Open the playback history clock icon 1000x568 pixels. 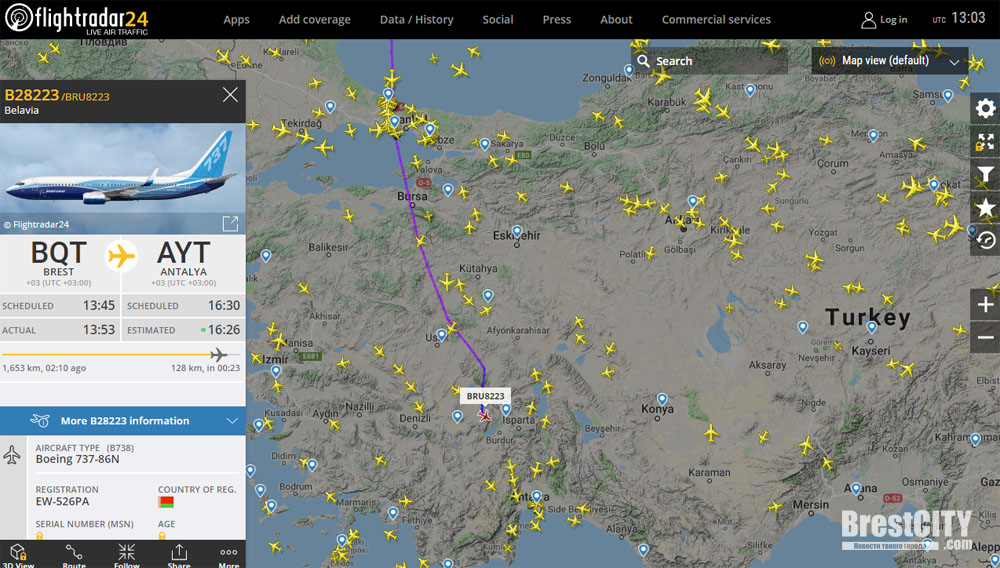pyautogui.click(x=985, y=240)
